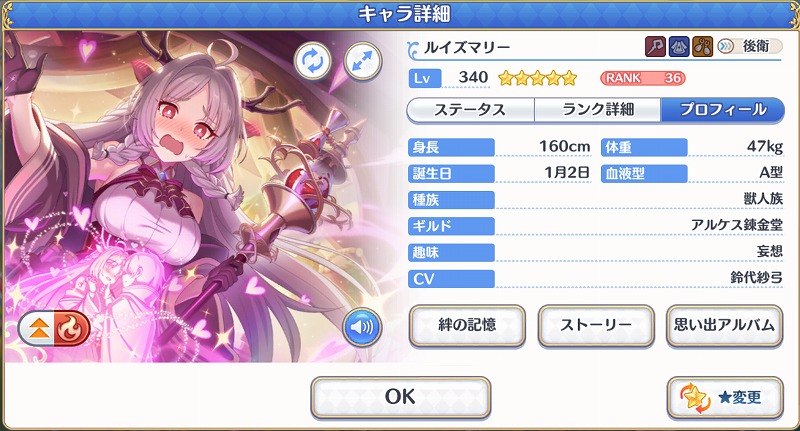Click the brown skill type icon

pyautogui.click(x=703, y=47)
